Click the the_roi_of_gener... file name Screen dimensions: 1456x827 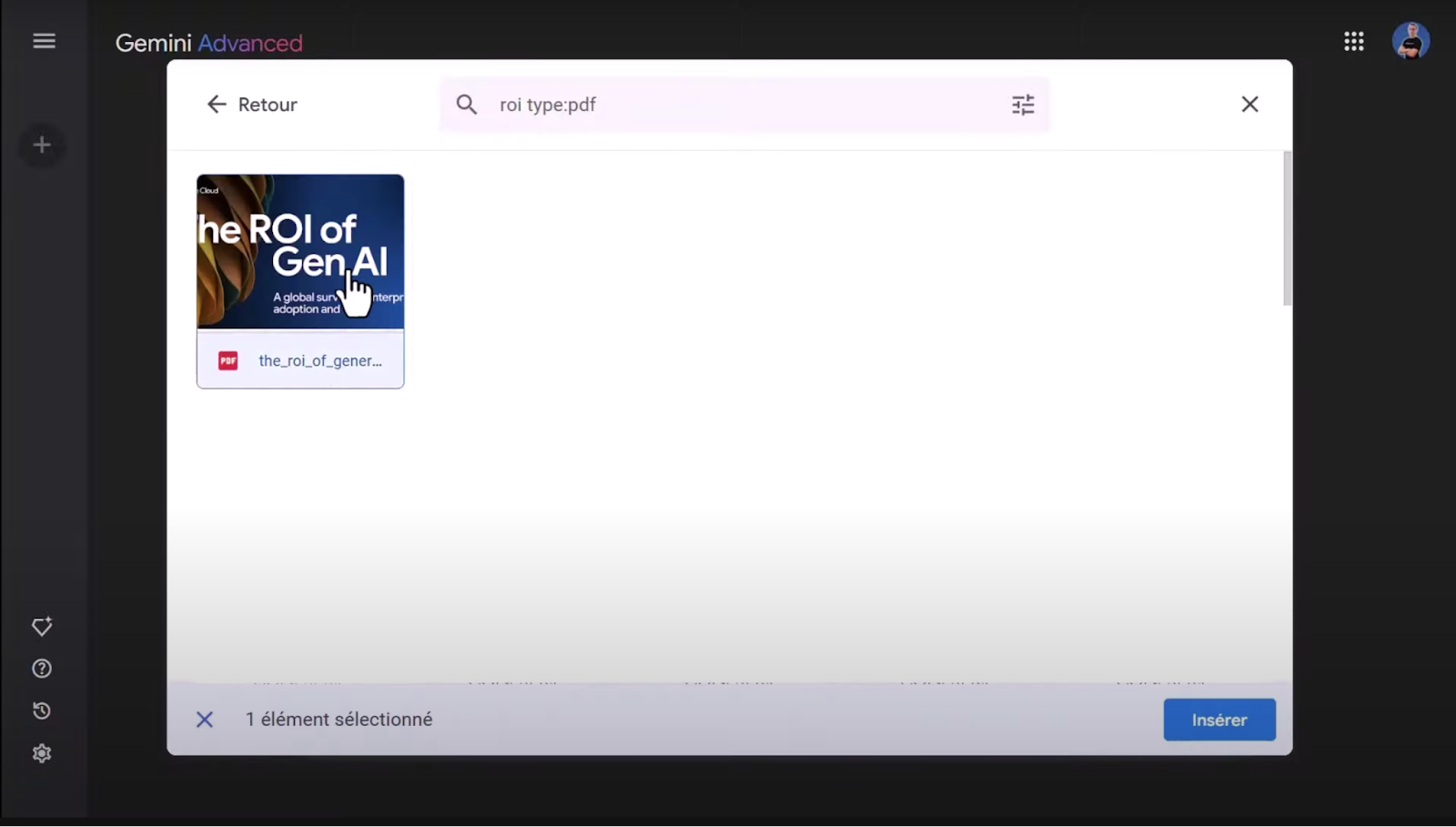tap(320, 360)
